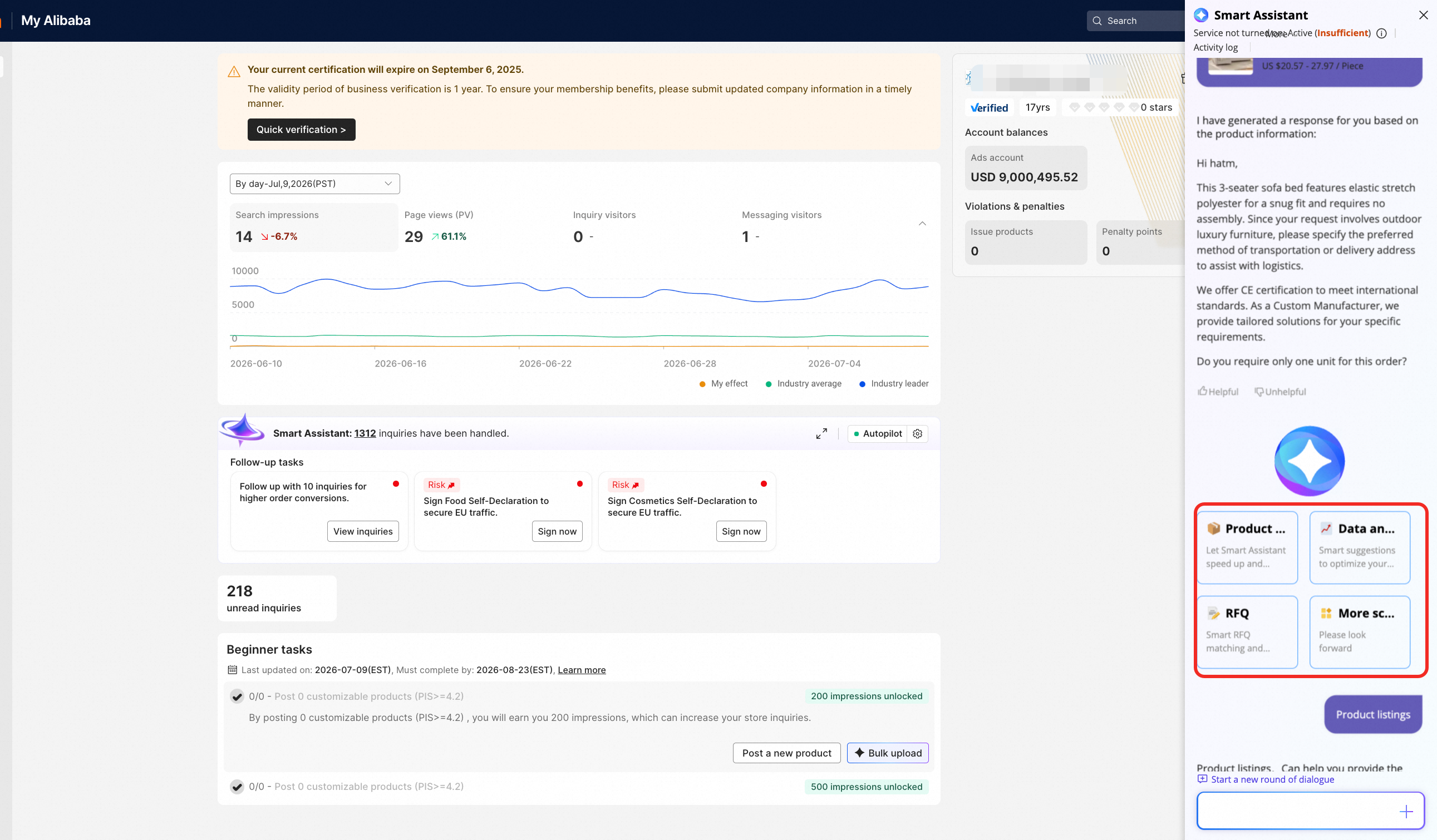Open the More scenarios card

(x=1360, y=632)
